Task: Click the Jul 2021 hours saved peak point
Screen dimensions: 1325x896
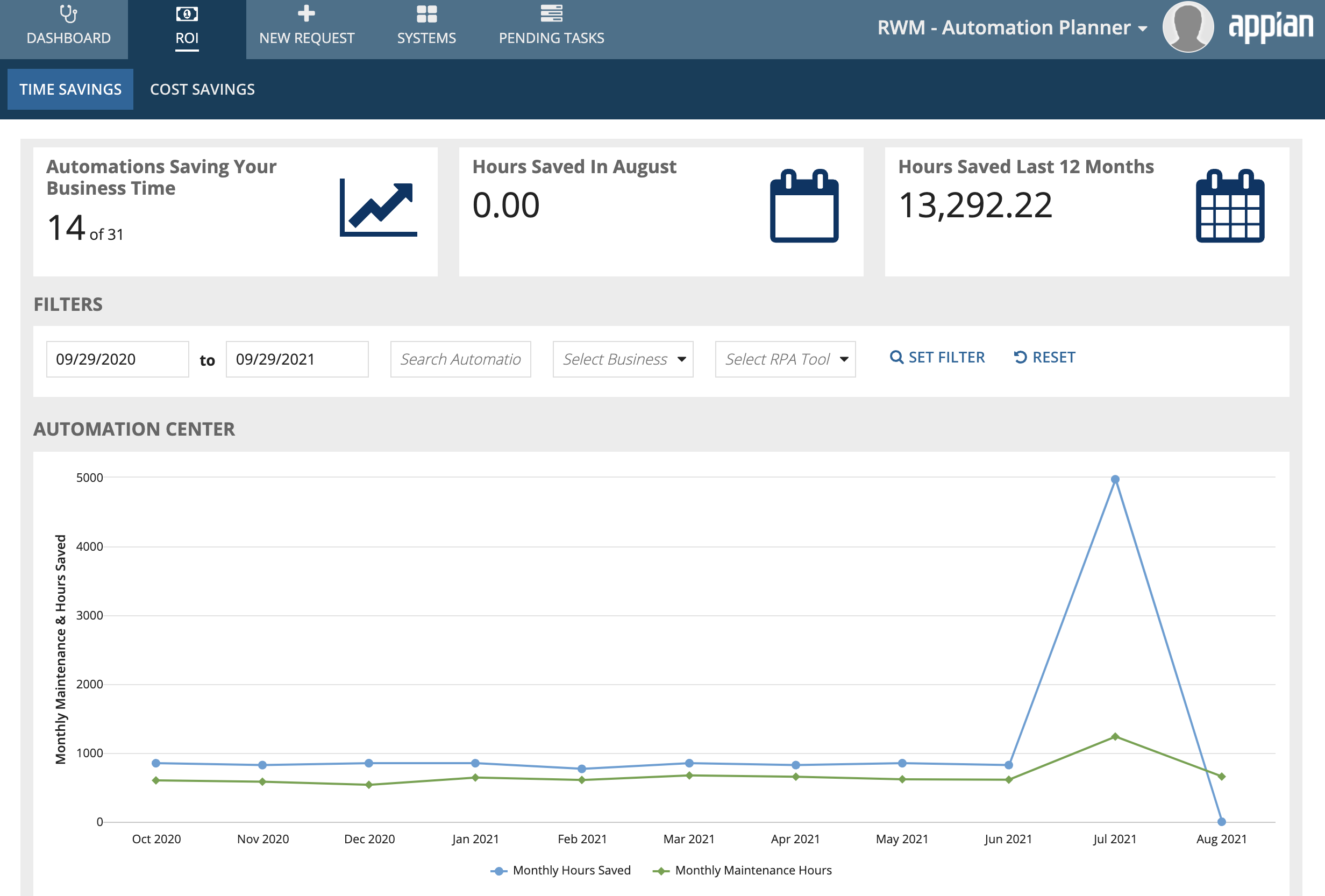Action: 1115,479
